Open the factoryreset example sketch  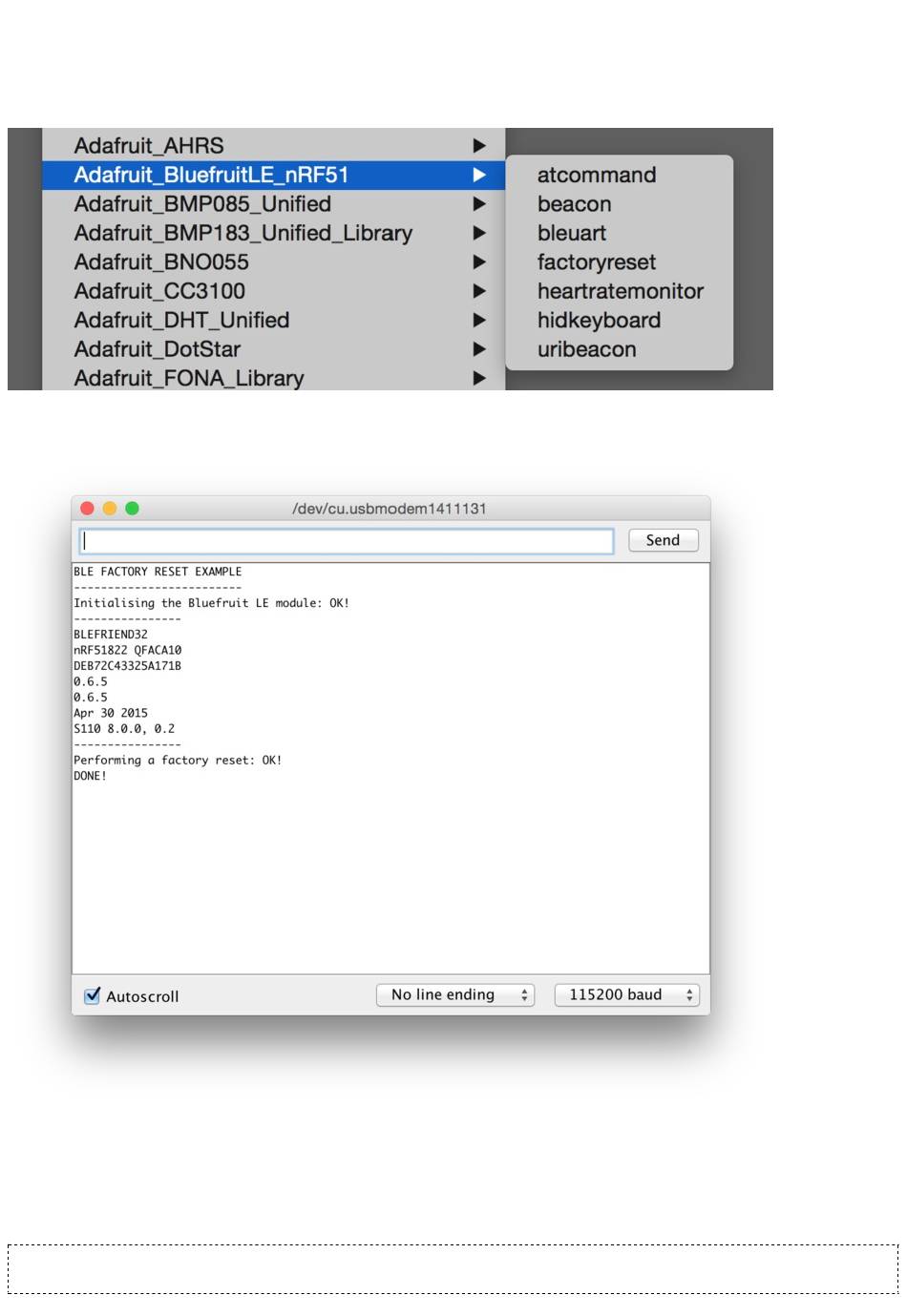tap(596, 262)
